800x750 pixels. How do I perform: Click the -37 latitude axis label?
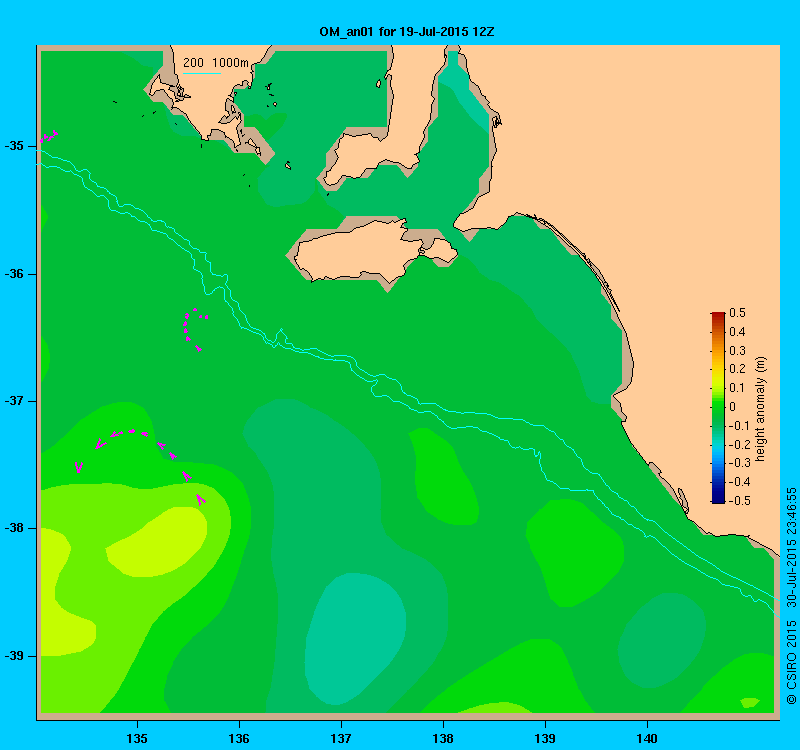pos(14,401)
